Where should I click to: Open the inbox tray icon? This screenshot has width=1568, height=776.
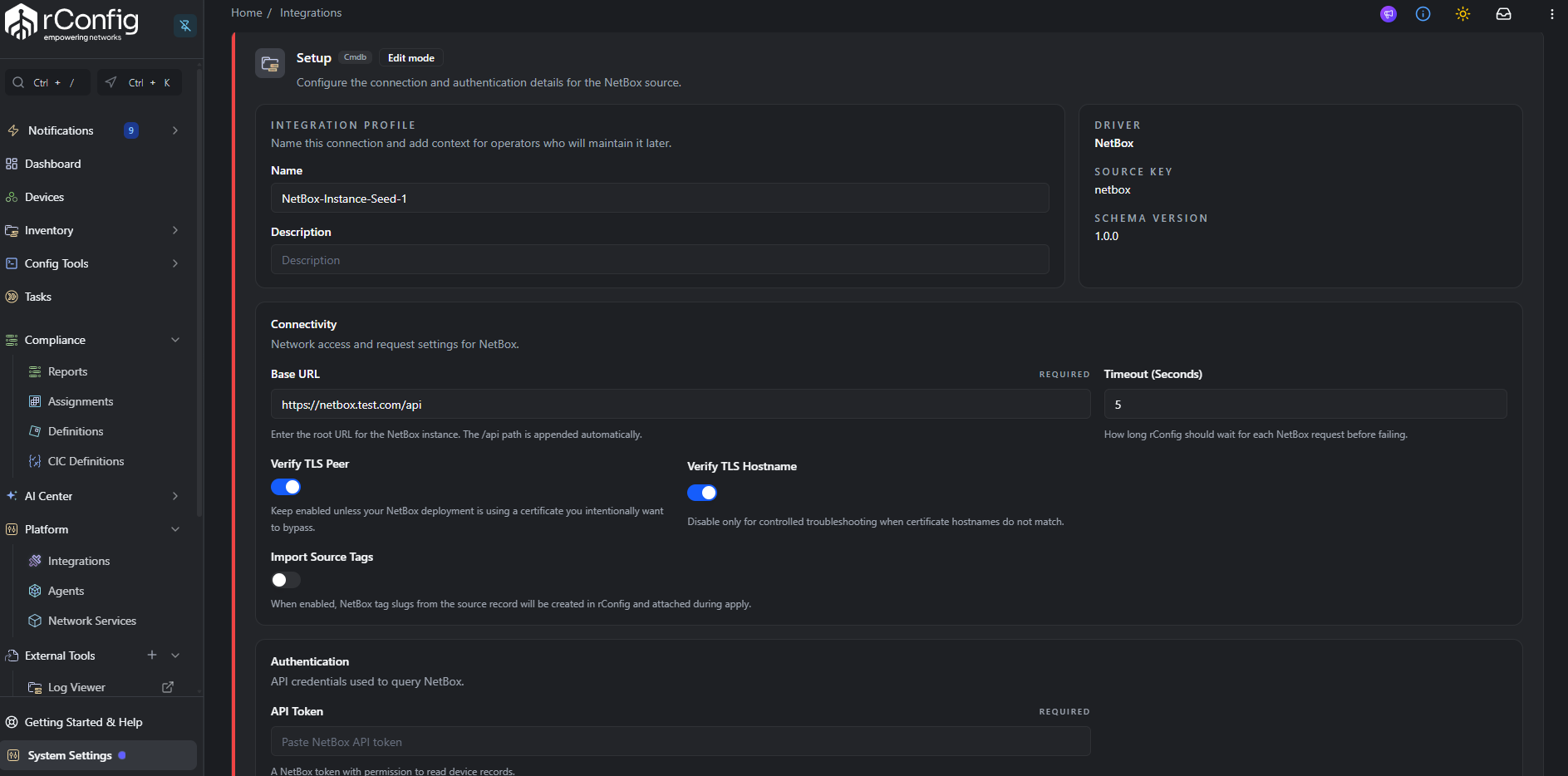1504,14
